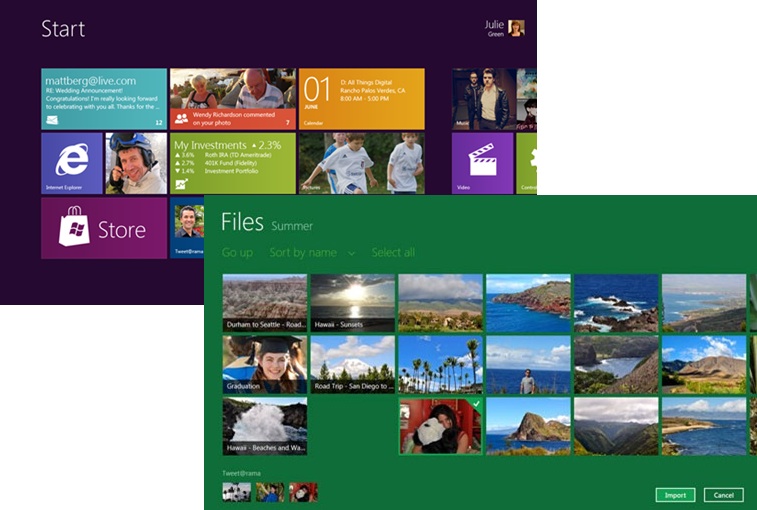Click the Summer location label
The image size is (757, 510).
[x=292, y=226]
